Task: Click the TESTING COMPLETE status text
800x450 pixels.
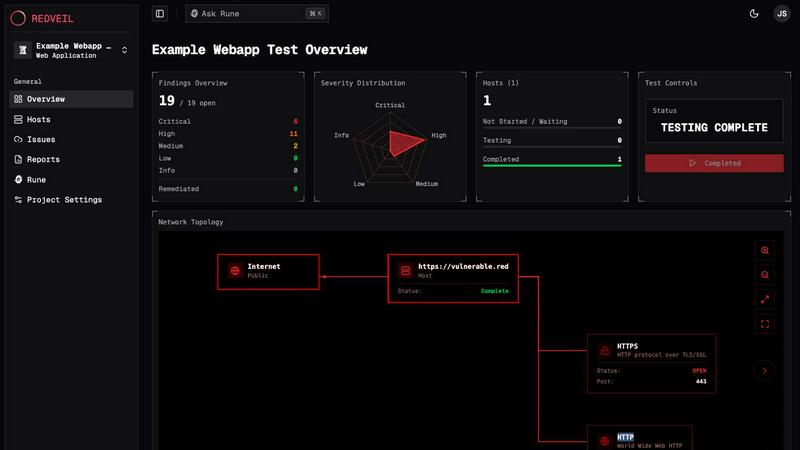Action: coord(714,128)
